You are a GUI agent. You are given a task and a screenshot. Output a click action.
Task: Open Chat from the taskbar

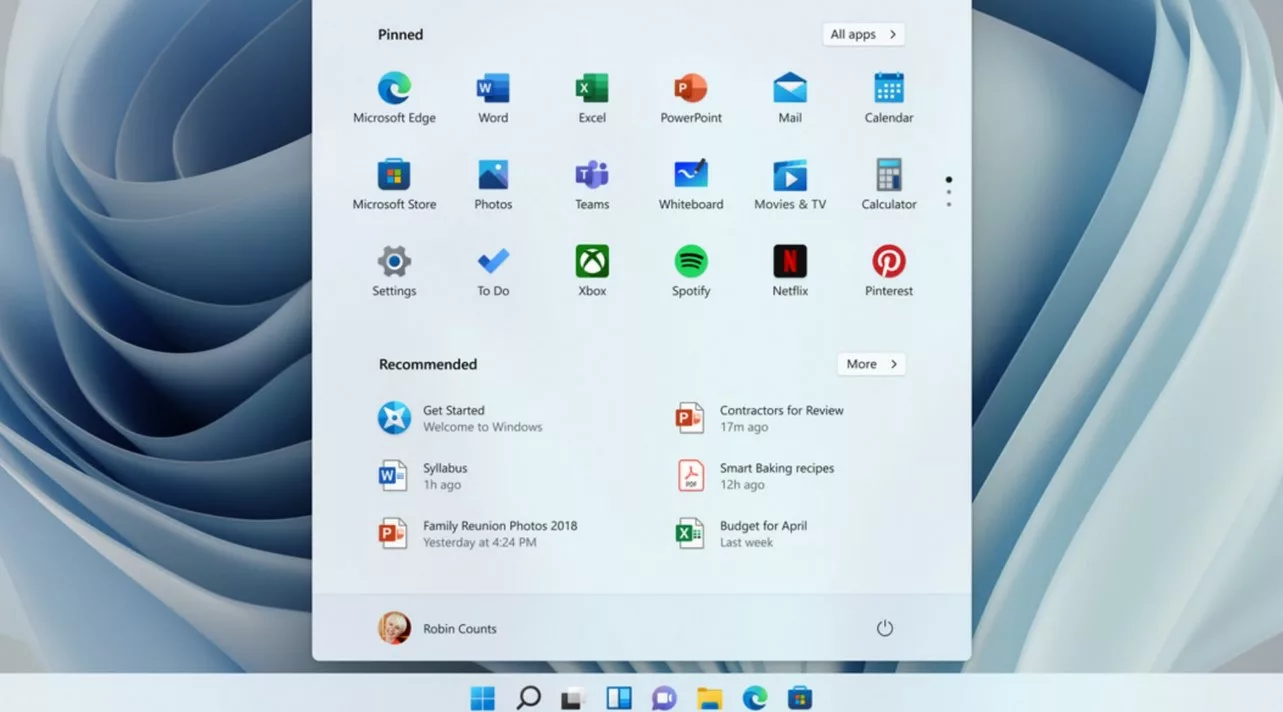click(x=663, y=698)
